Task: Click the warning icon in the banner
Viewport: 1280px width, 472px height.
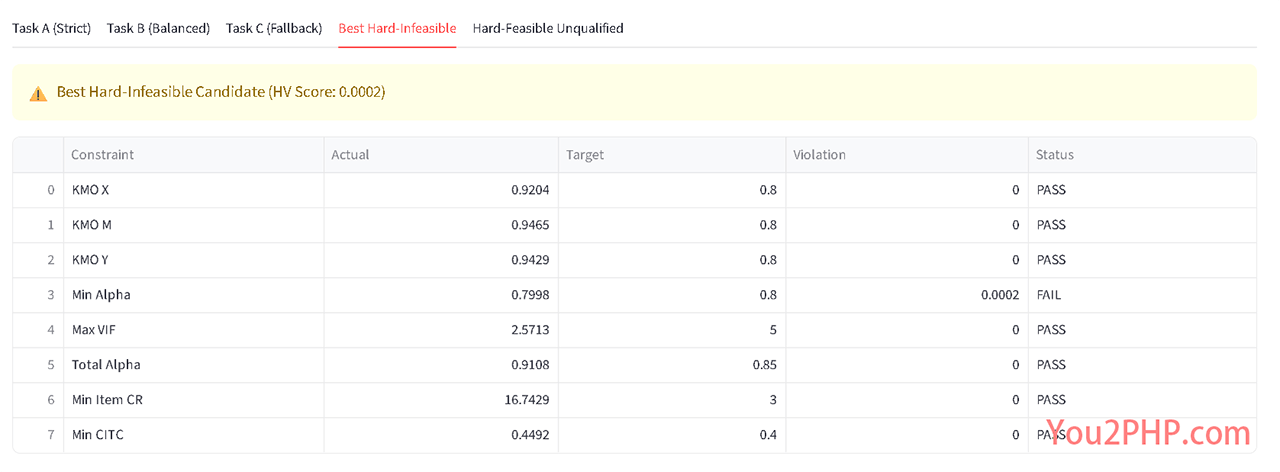Action: [38, 93]
